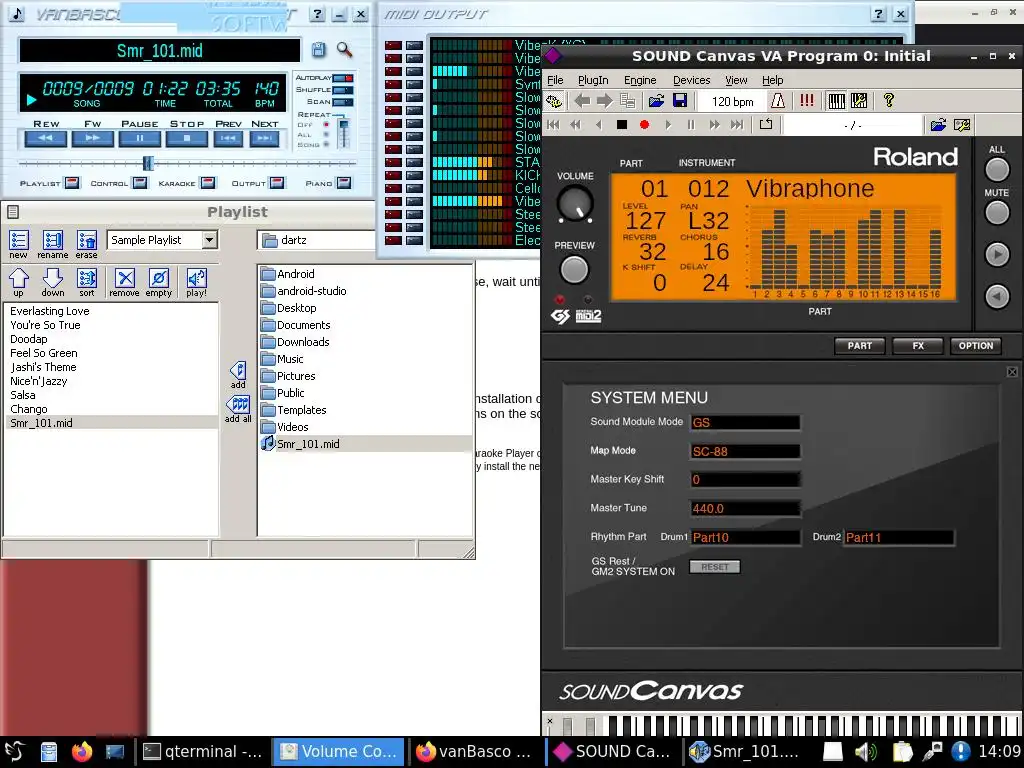Add selected file with 'add' icon
The image size is (1024, 768).
pos(238,376)
